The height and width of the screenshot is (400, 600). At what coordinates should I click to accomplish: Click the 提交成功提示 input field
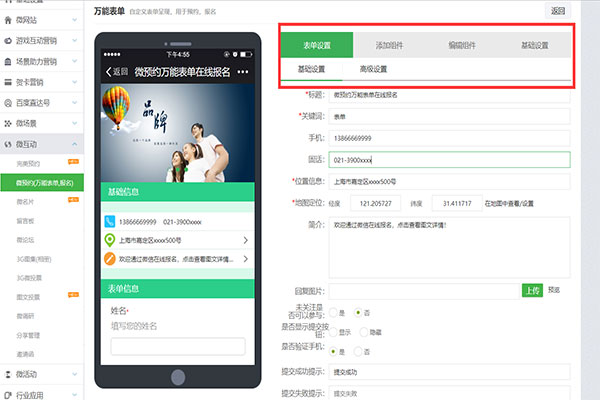[449, 372]
